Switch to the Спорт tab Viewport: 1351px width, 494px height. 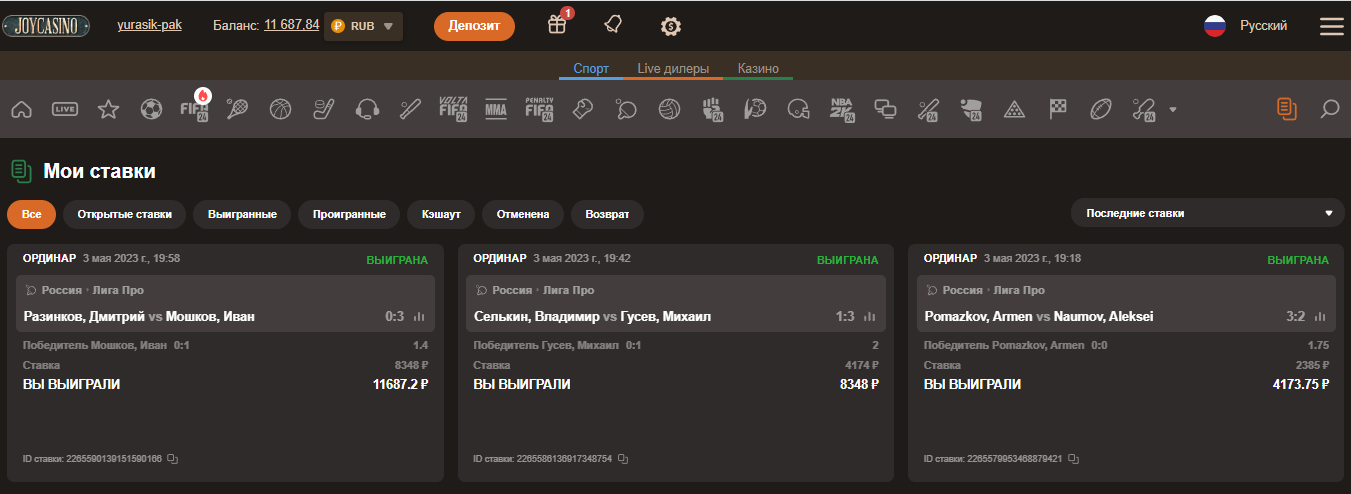[591, 69]
